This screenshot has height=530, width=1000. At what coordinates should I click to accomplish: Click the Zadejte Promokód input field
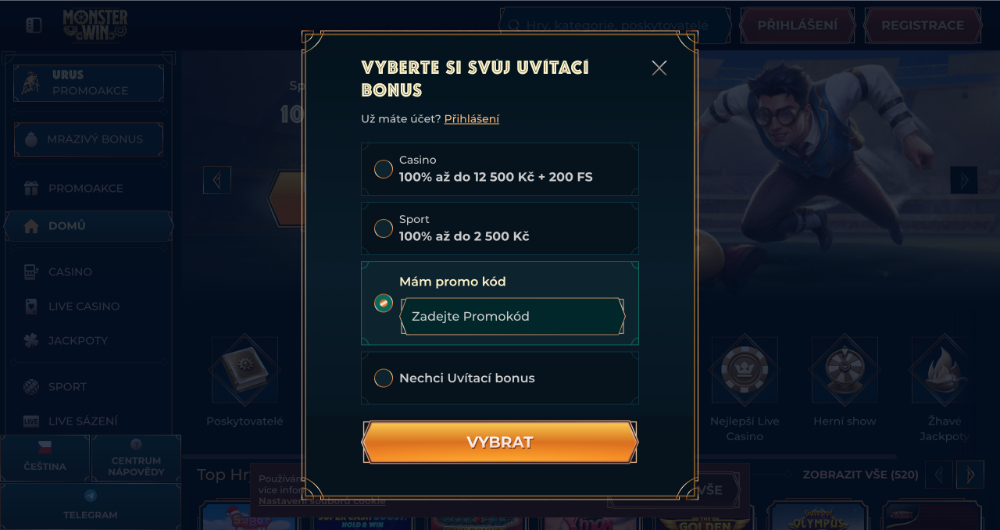click(x=513, y=316)
